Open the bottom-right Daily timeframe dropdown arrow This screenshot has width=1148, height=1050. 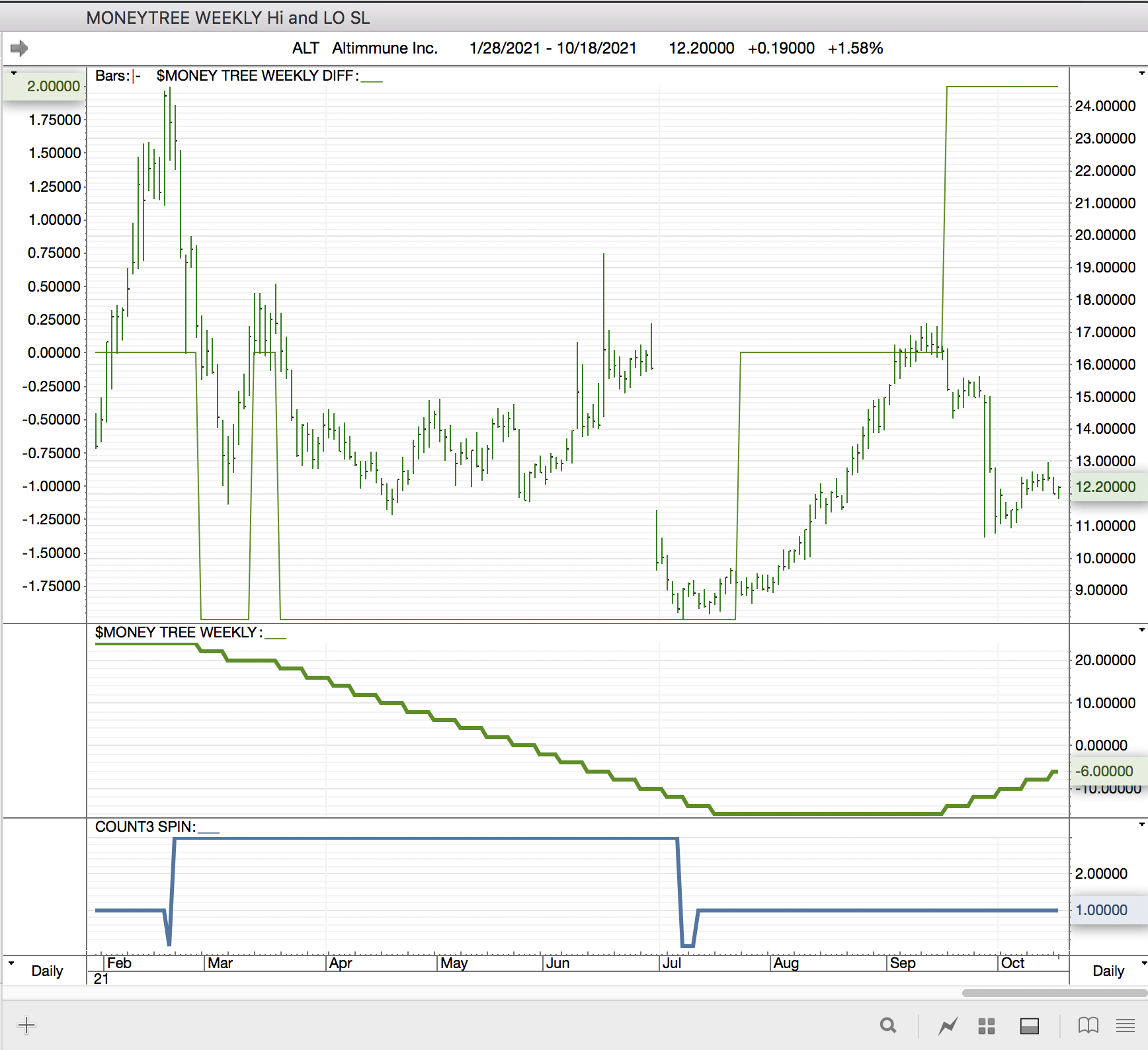tap(1143, 963)
